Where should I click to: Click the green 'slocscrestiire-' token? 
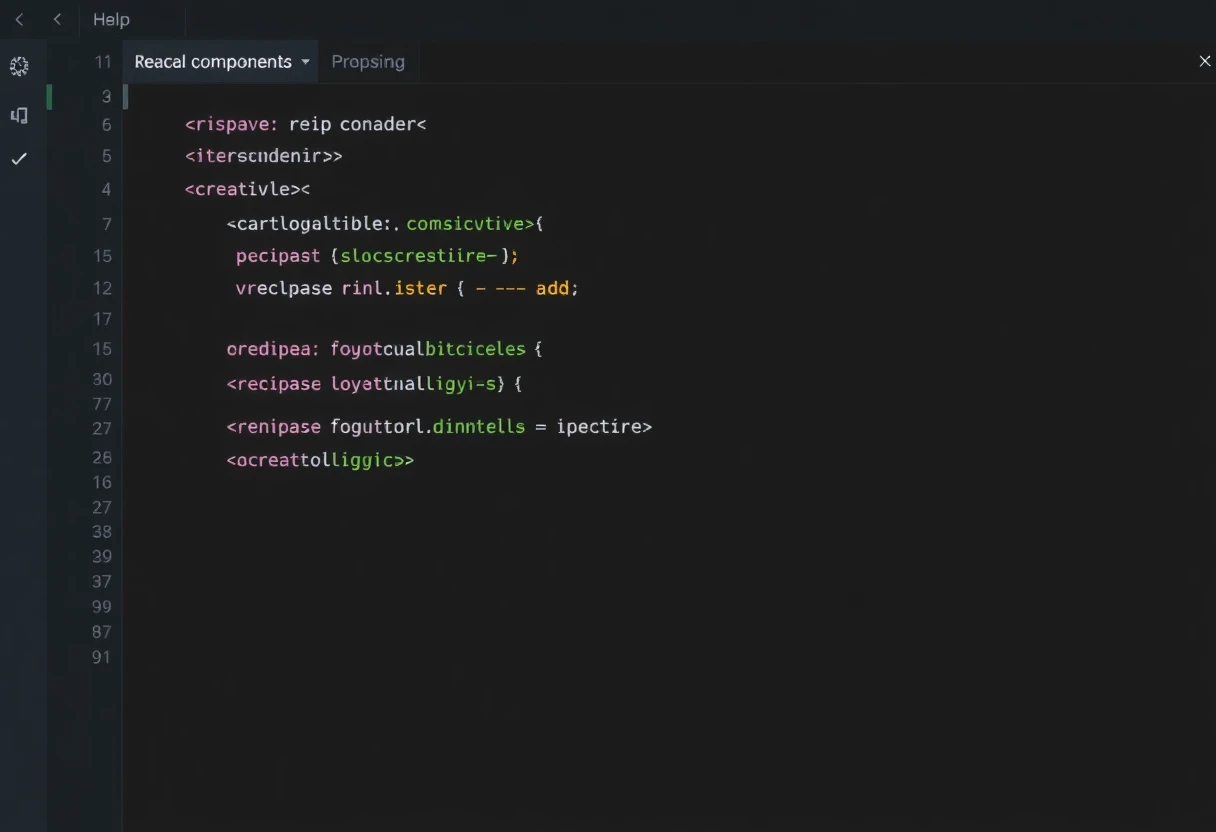tap(419, 256)
